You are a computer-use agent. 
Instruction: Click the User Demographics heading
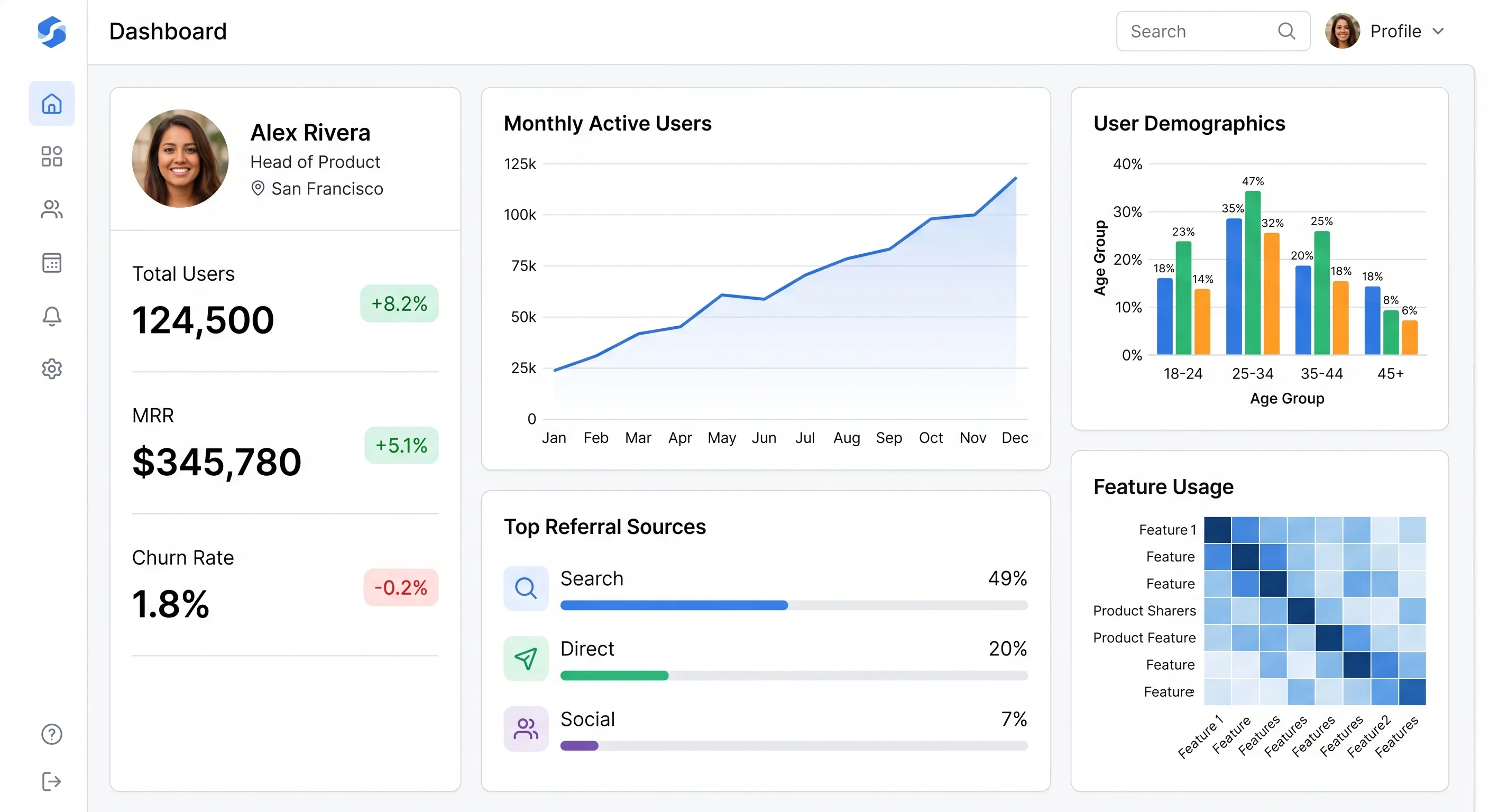coord(1189,123)
